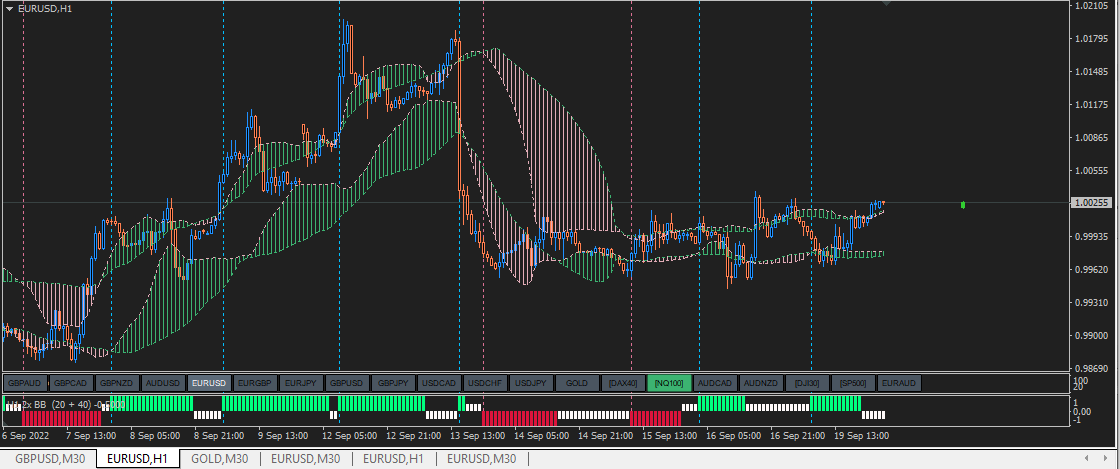Select the [DAX40] index button

click(624, 383)
